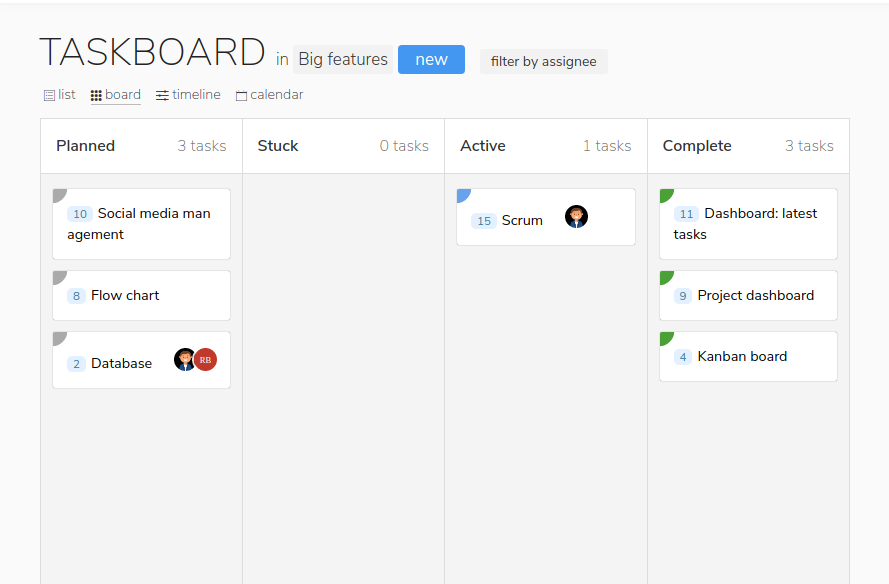Open the Dashboard: latest tasks card
The width and height of the screenshot is (889, 584).
point(748,224)
